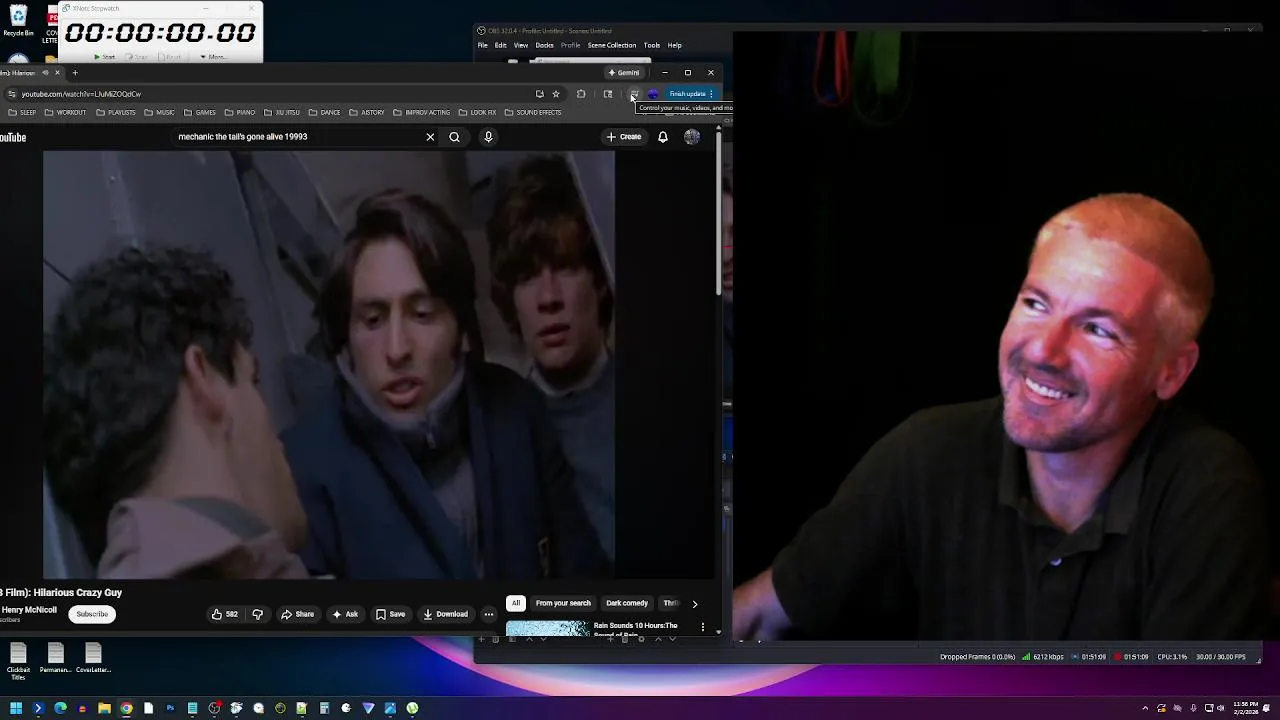Click the YouTube search magnifier button
The height and width of the screenshot is (720, 1280).
(454, 137)
